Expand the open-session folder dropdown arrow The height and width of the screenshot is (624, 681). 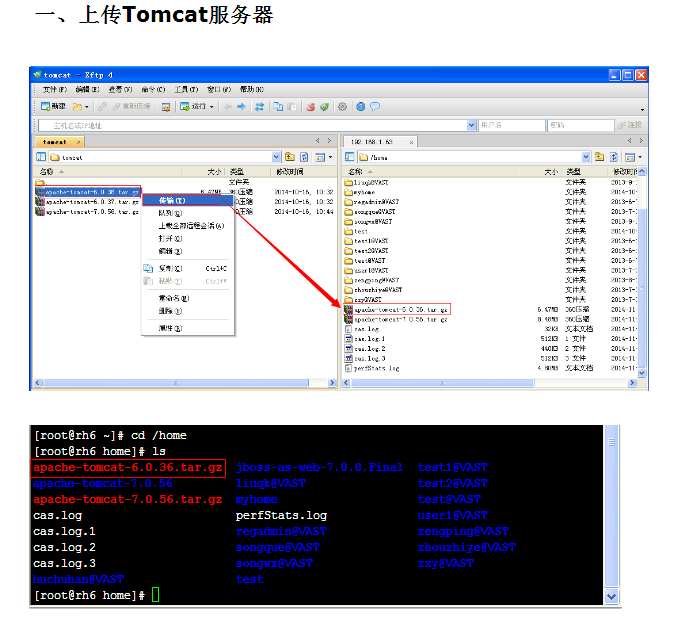pyautogui.click(x=87, y=107)
